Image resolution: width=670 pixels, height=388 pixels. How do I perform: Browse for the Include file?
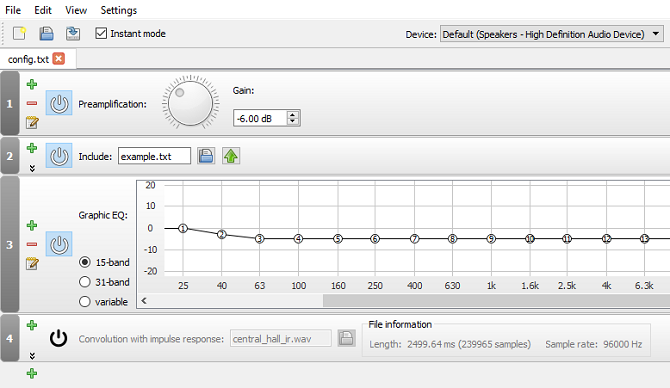[206, 156]
